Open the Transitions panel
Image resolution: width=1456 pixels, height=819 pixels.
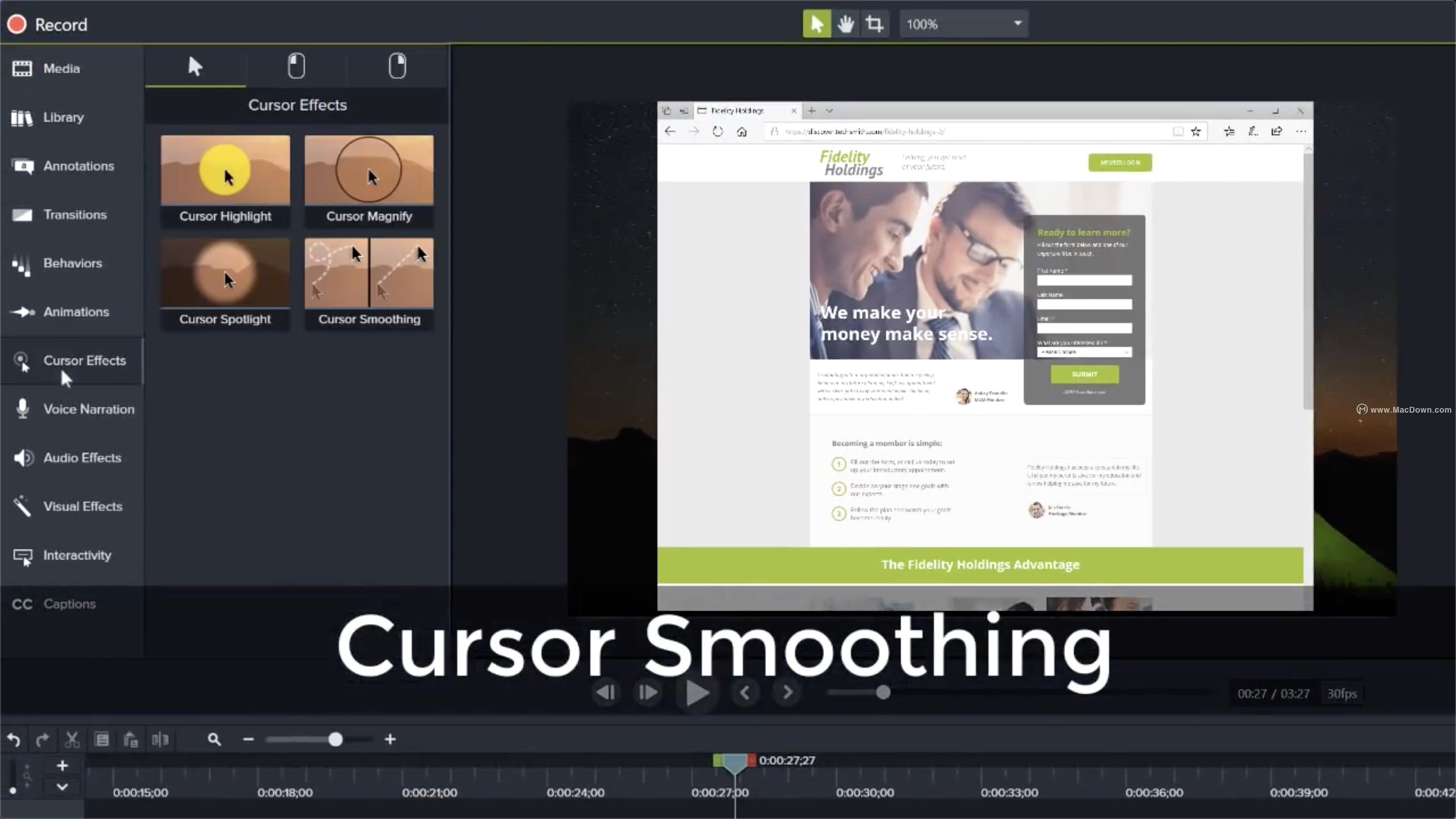pos(75,214)
